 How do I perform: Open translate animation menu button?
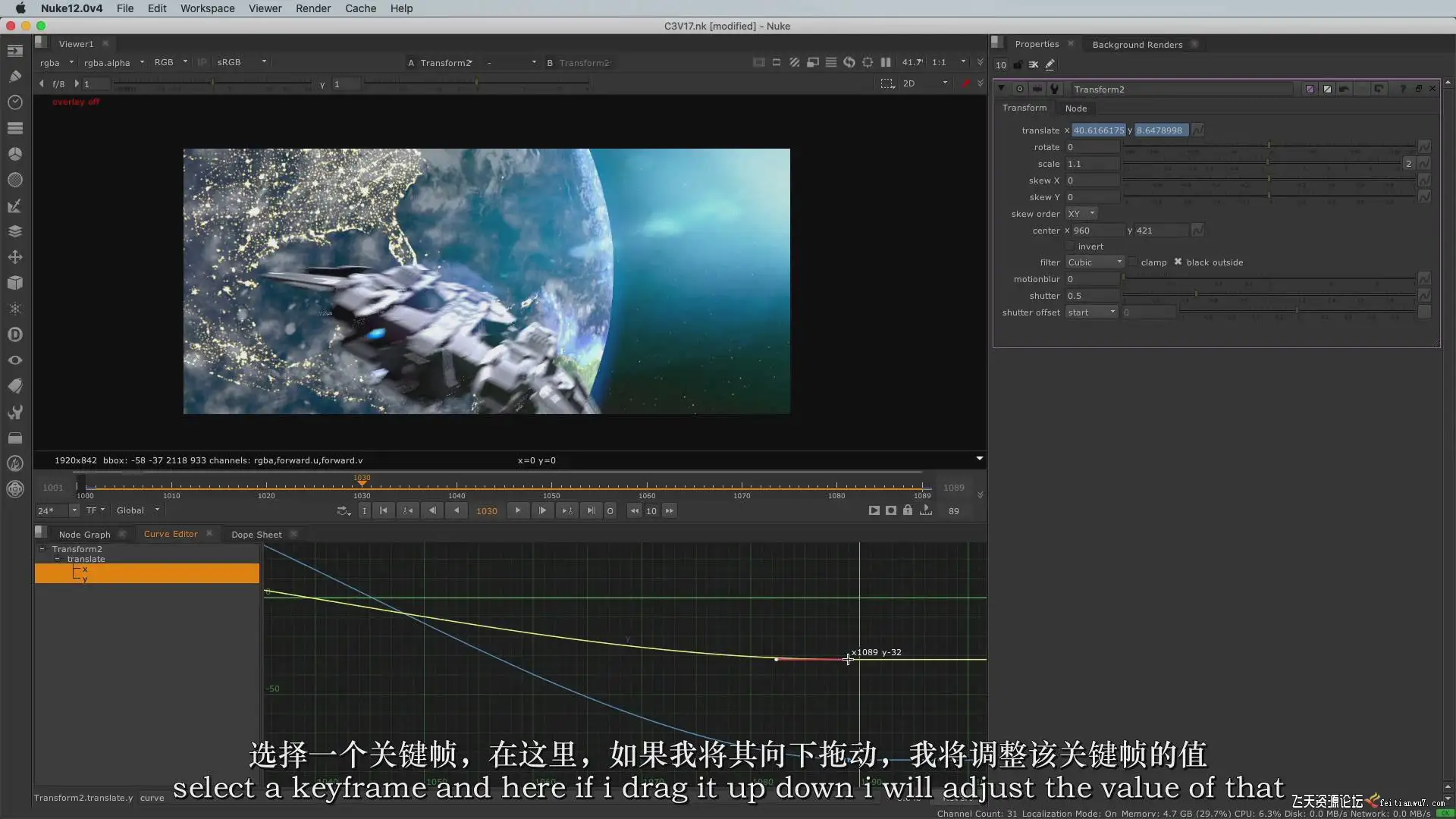pyautogui.click(x=1197, y=130)
